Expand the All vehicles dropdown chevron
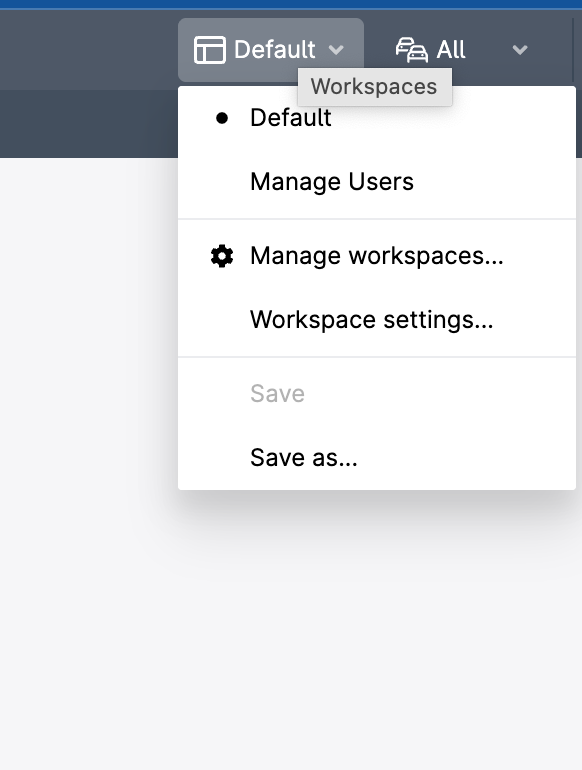The width and height of the screenshot is (582, 770). pyautogui.click(x=520, y=50)
